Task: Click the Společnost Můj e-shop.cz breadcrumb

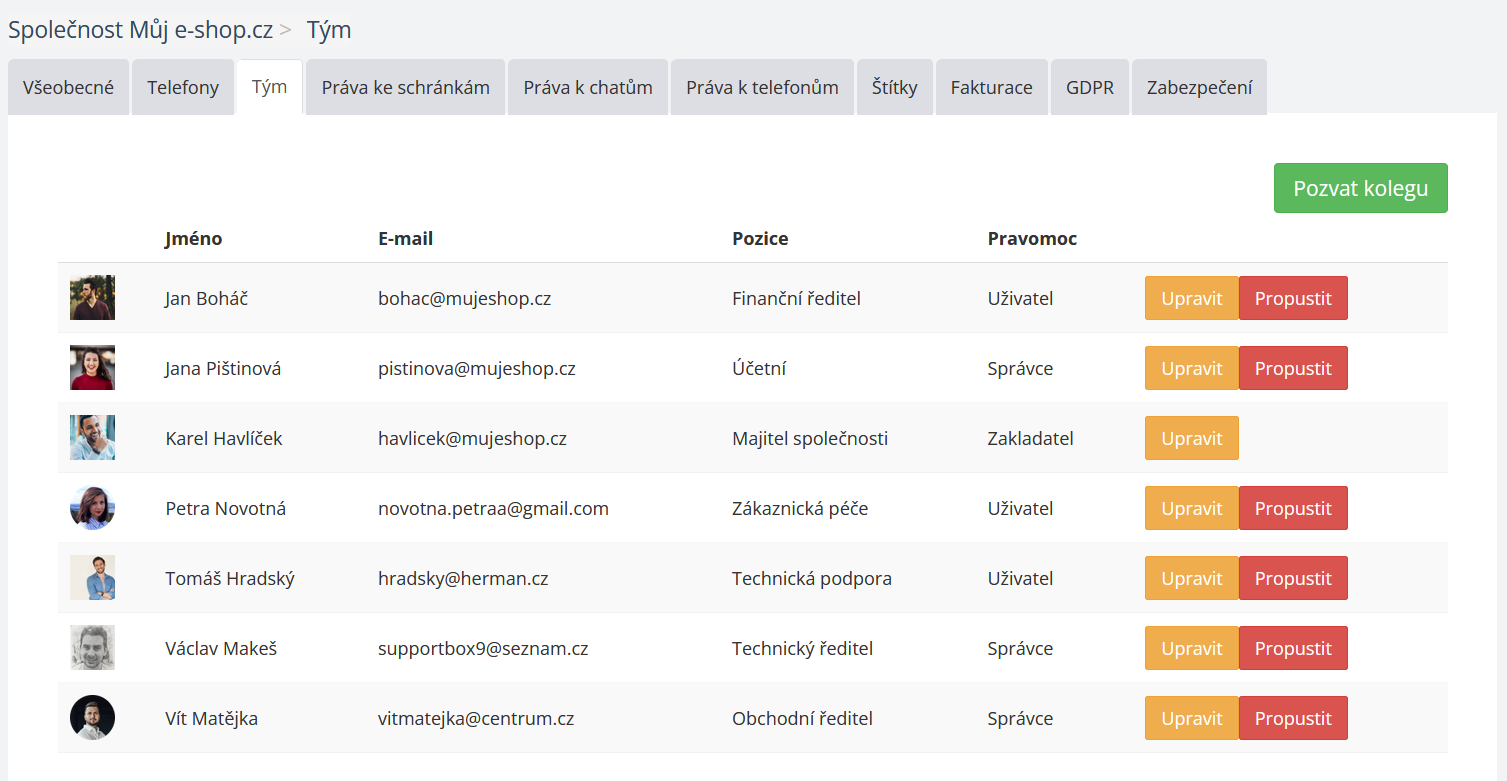Action: [140, 30]
